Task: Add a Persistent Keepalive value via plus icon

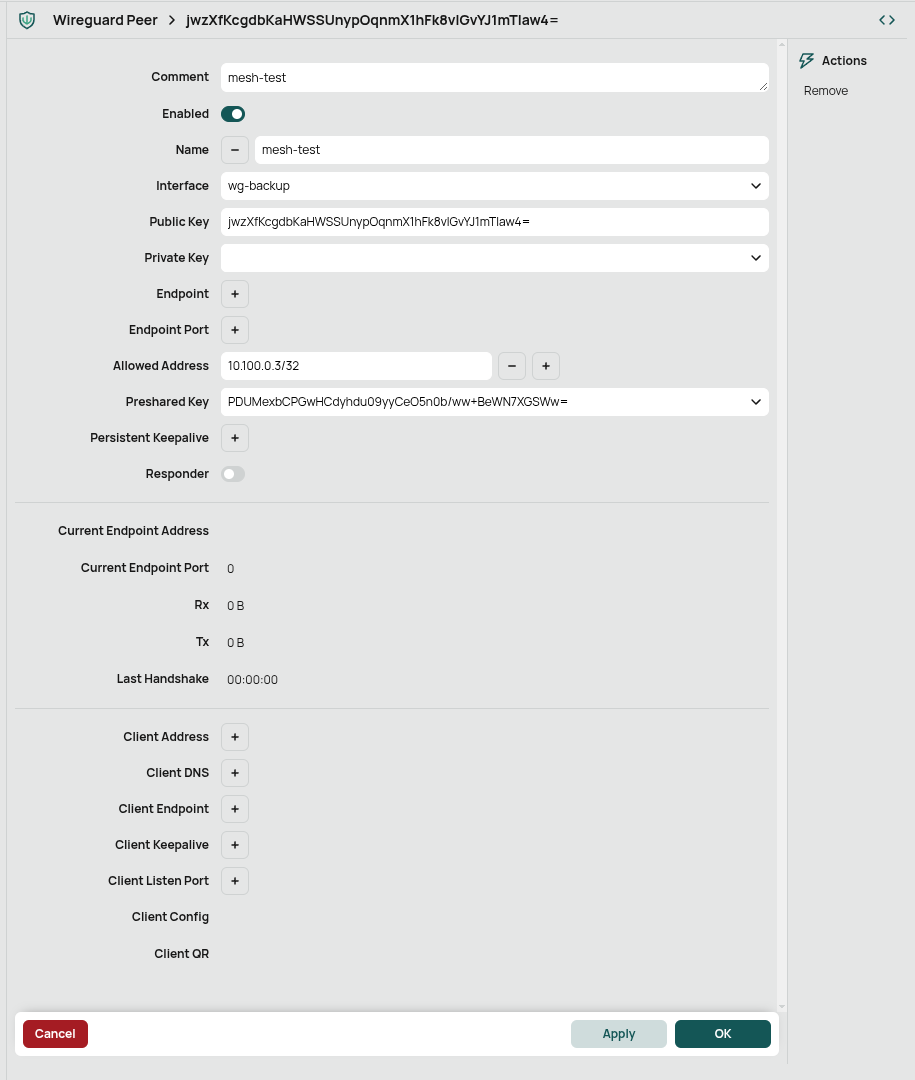Action: point(234,437)
